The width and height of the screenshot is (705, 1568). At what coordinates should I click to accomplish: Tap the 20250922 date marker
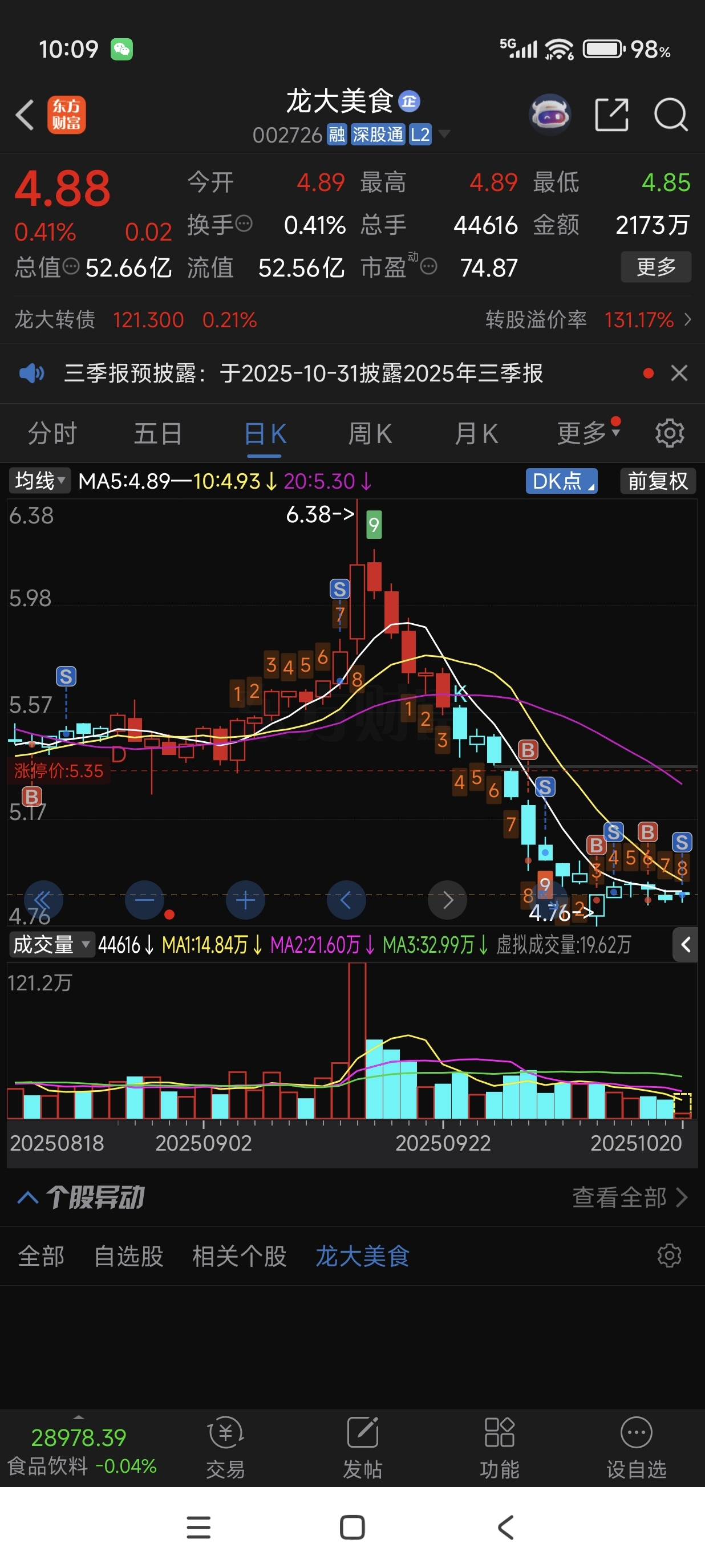tap(443, 1143)
